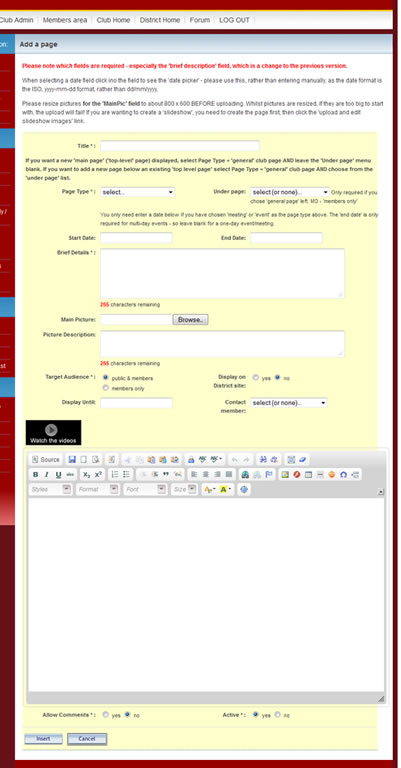
Task: Set Active to yes
Action: tap(255, 715)
